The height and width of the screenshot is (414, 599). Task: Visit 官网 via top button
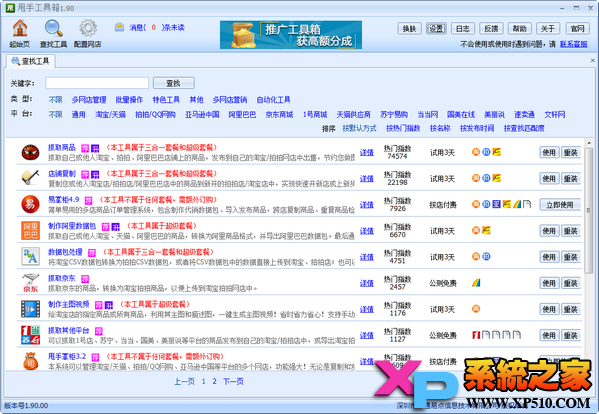(577, 29)
